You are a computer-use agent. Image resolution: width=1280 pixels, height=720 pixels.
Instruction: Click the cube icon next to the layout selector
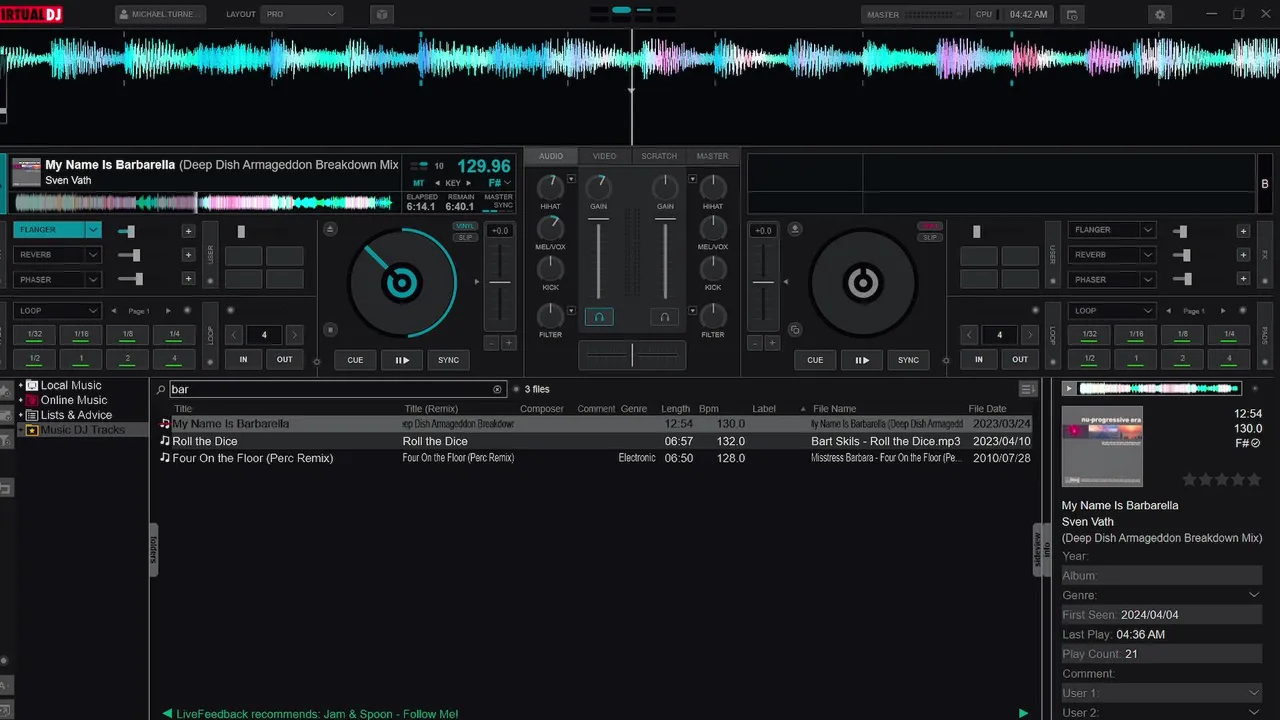coord(381,15)
